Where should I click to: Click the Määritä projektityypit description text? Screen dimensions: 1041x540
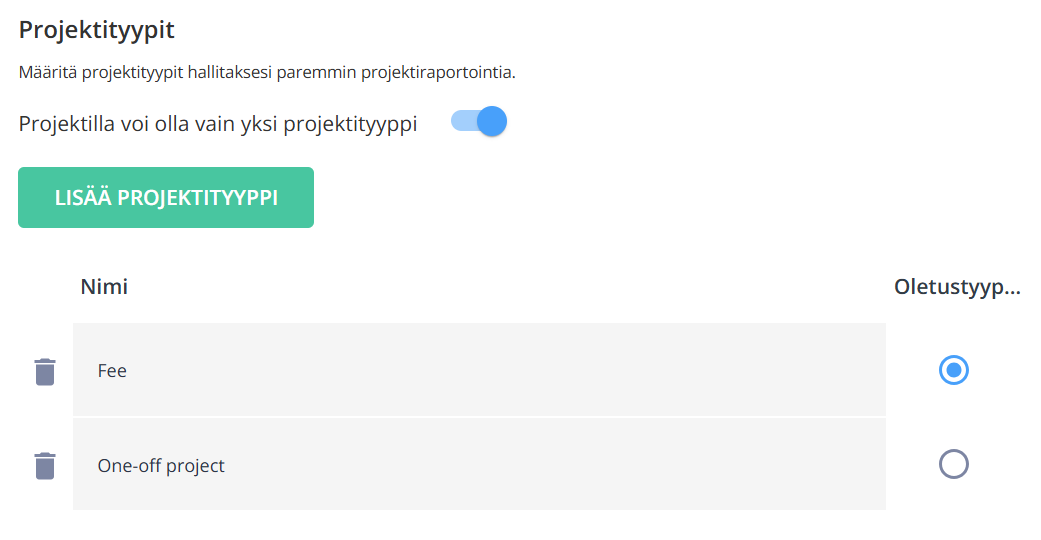[267, 72]
